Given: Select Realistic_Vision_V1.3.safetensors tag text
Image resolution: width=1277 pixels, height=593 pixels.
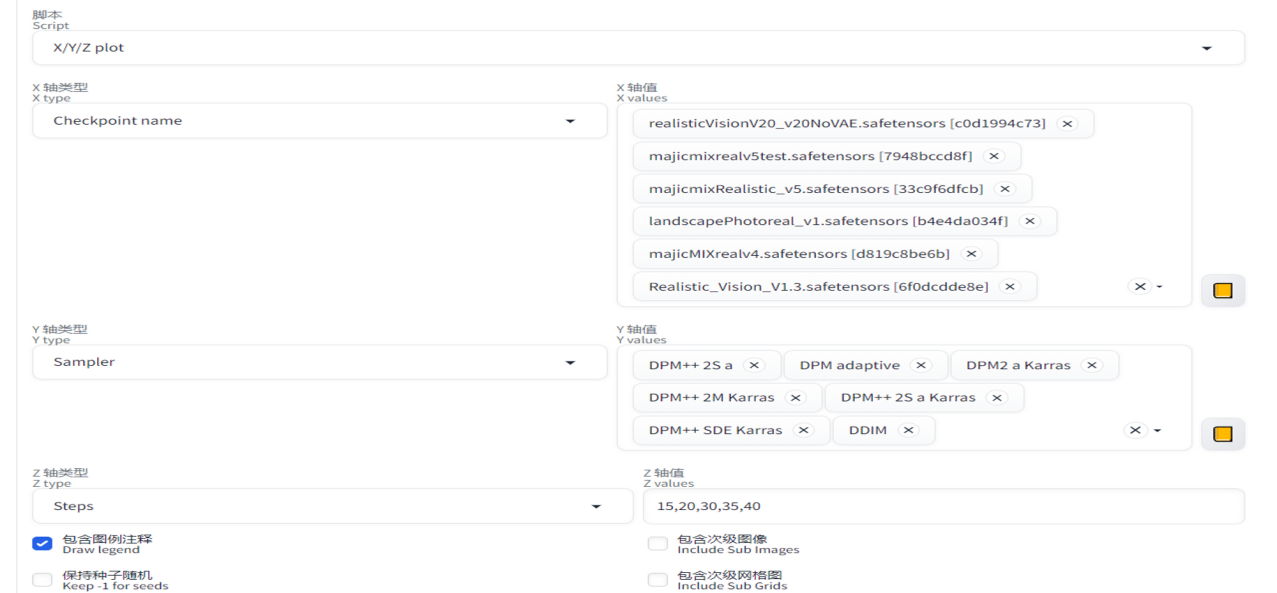Looking at the screenshot, I should coord(818,287).
